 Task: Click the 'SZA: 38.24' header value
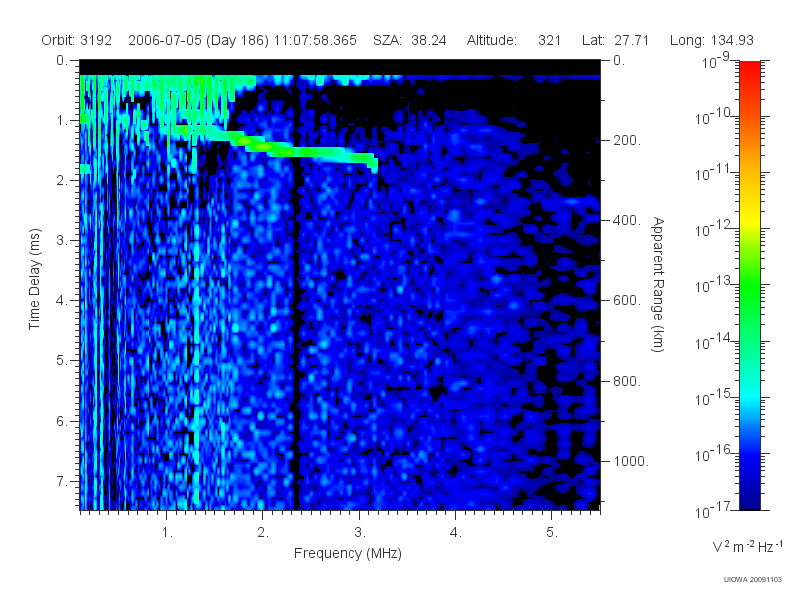[410, 40]
